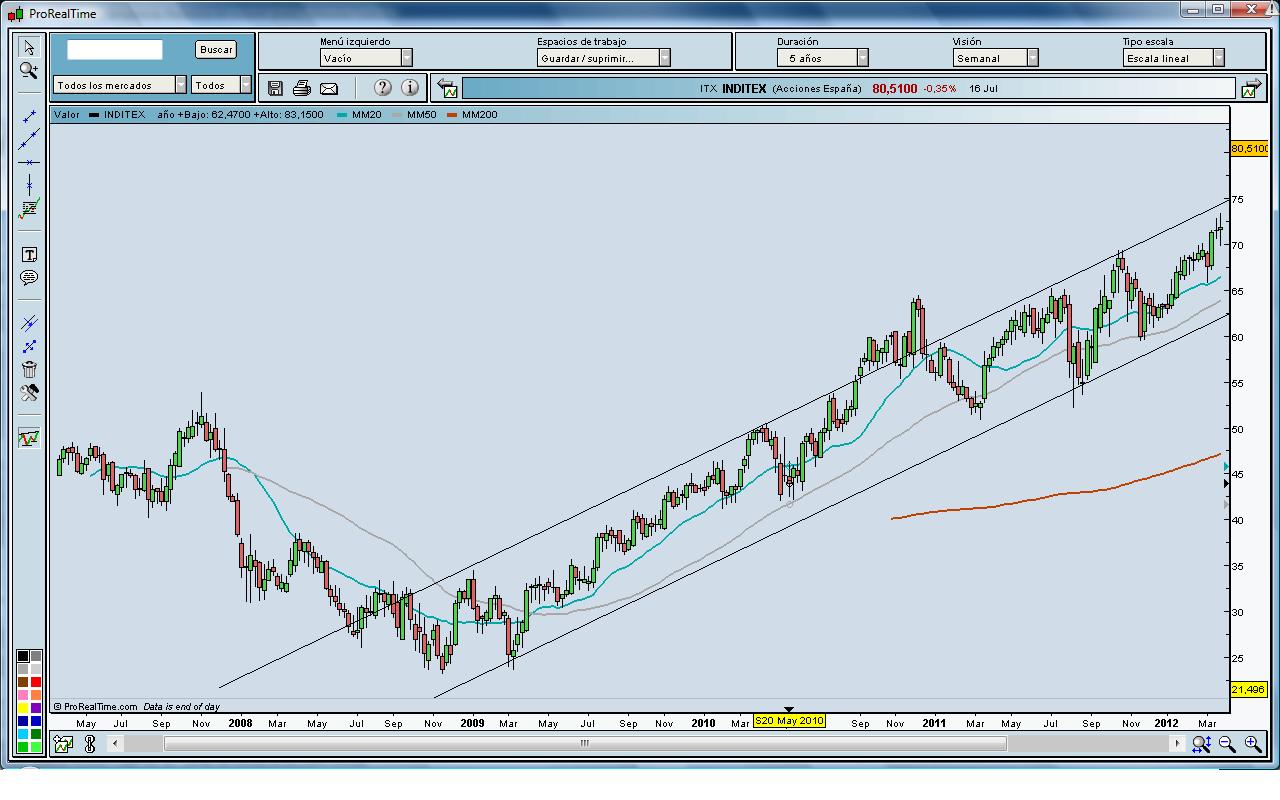Screen dimensions: 1280x800
Task: Click the orange "80,5100" price axis label
Action: click(1249, 149)
